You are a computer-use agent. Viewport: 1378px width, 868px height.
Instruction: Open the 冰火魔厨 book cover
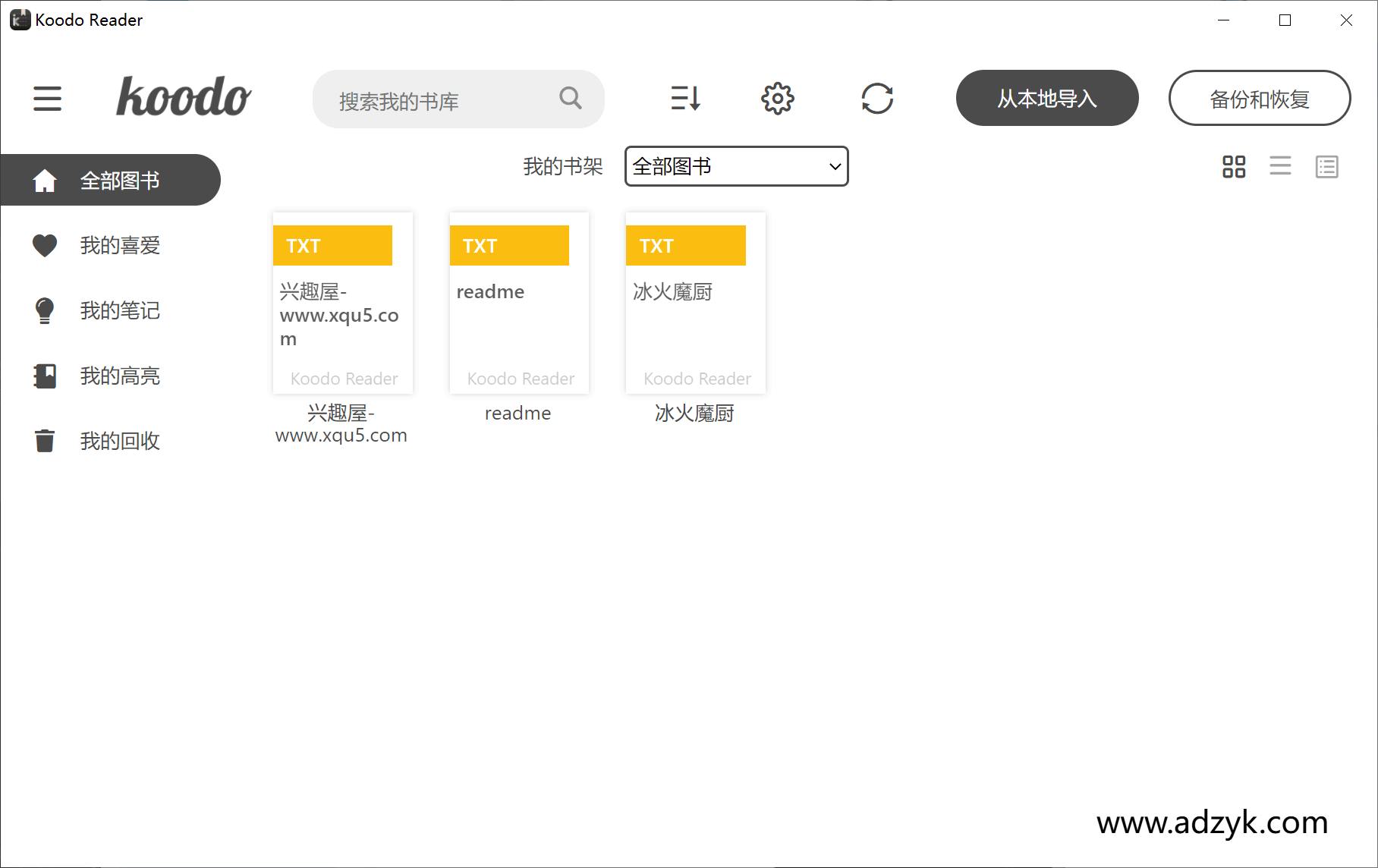[696, 303]
